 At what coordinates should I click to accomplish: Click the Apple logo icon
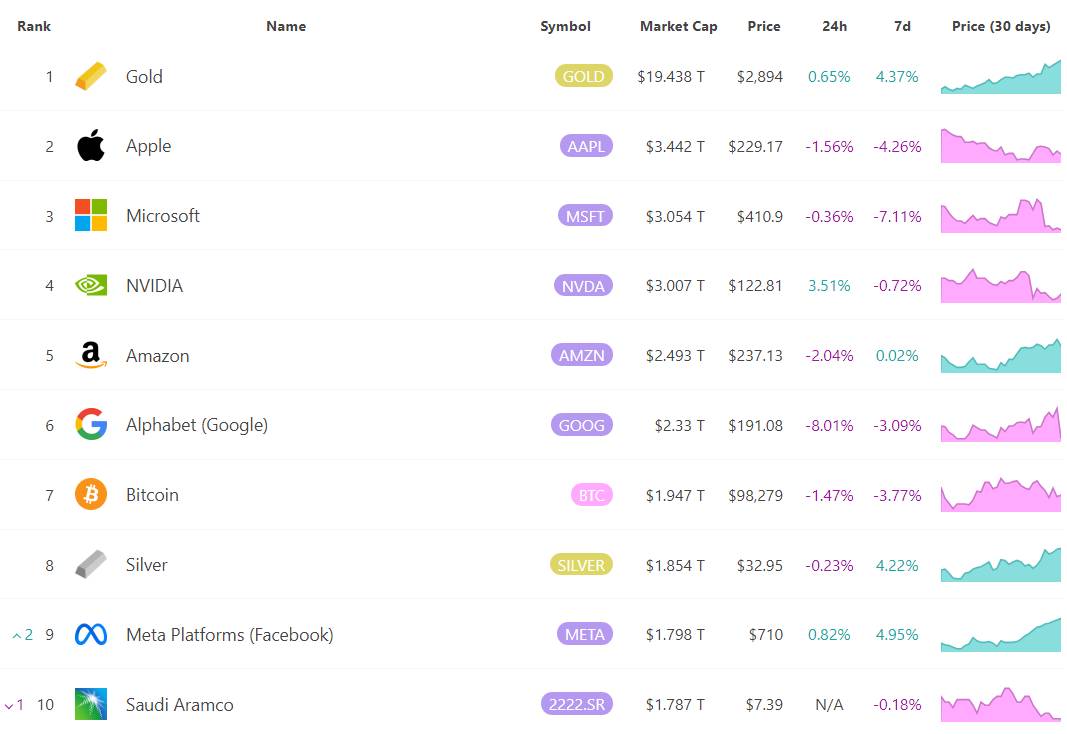point(91,146)
